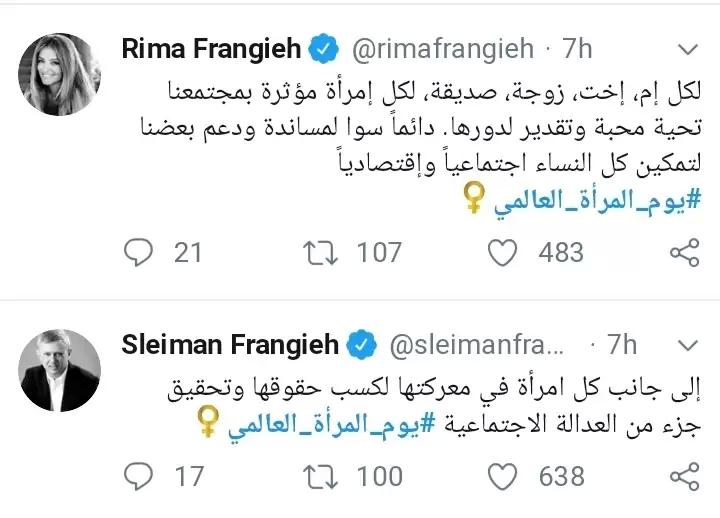Open options chevron on Sleiman's tweet
The image size is (720, 518).
click(x=687, y=345)
